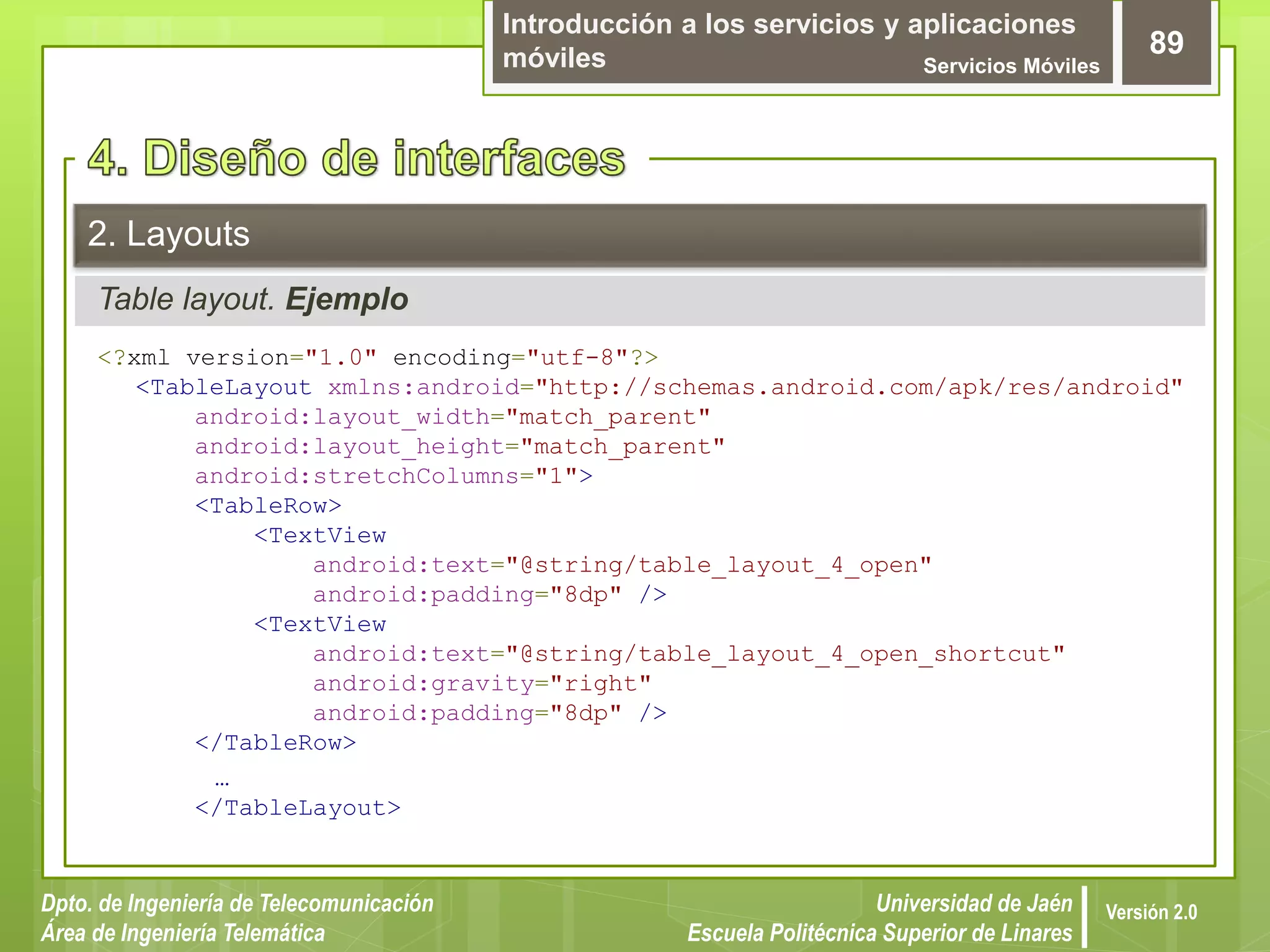Image resolution: width=1270 pixels, height=952 pixels.
Task: Select the text="@string/table_layout_4_open" line
Action: point(622,565)
